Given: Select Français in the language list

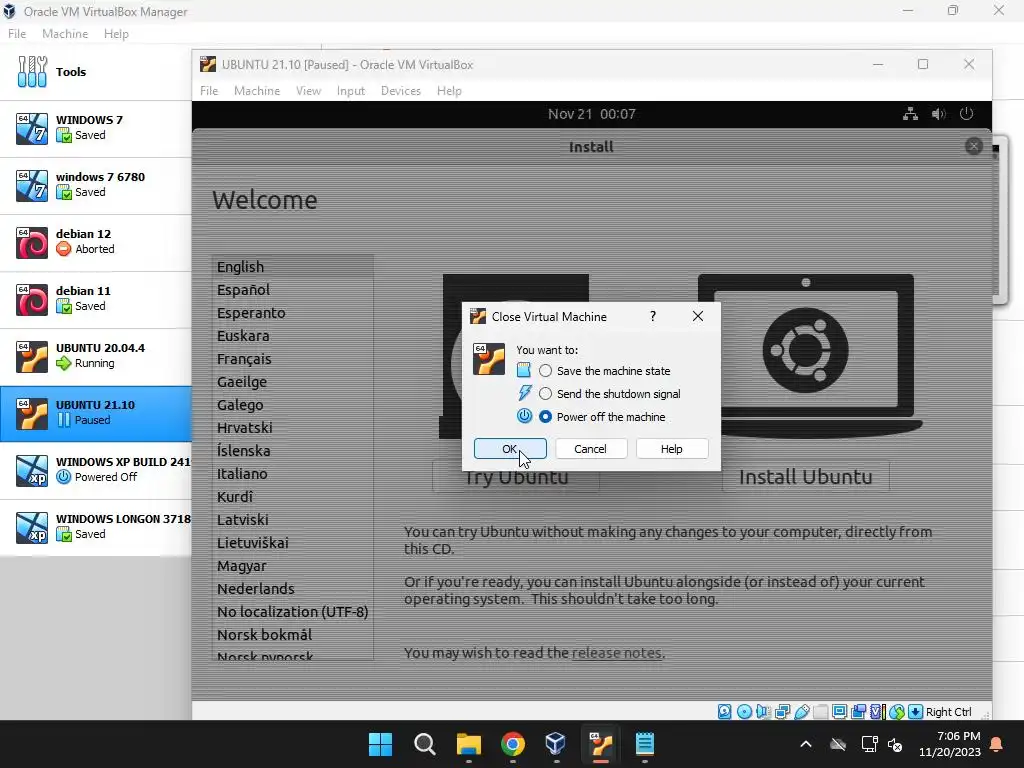Looking at the screenshot, I should (x=293, y=359).
